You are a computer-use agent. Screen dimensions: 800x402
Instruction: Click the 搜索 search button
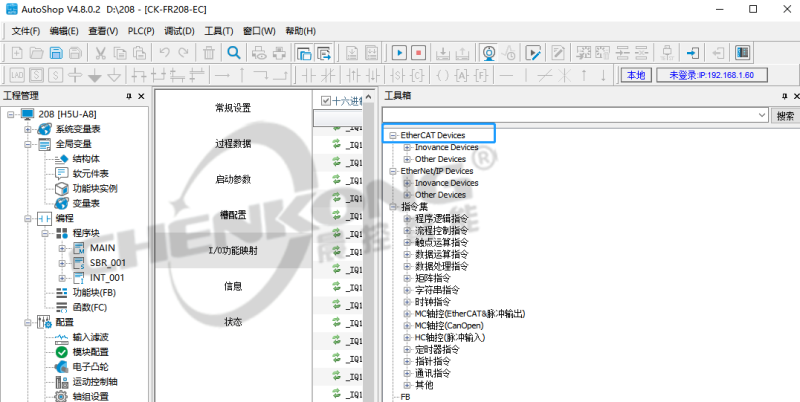786,116
